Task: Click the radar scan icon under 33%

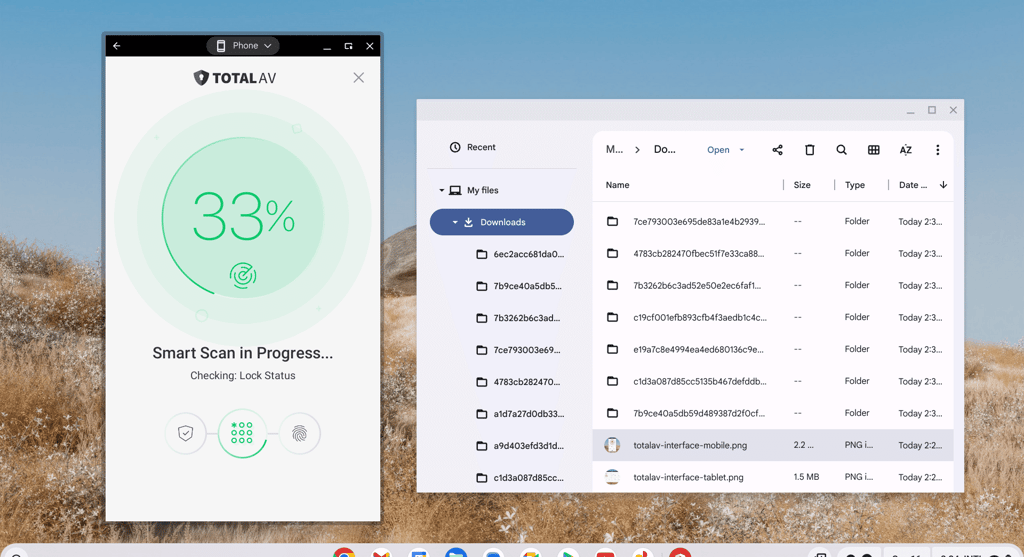Action: (x=243, y=276)
